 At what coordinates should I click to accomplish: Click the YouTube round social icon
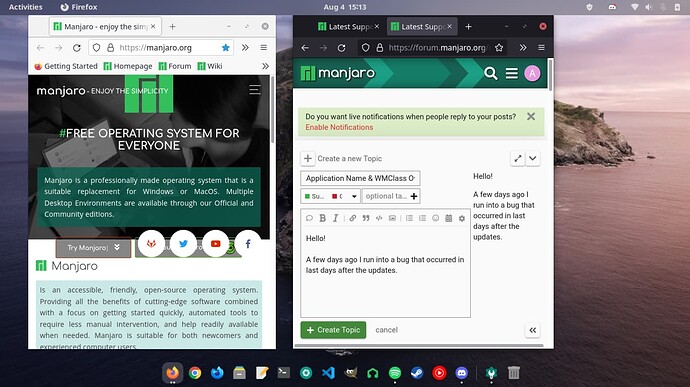tap(216, 243)
